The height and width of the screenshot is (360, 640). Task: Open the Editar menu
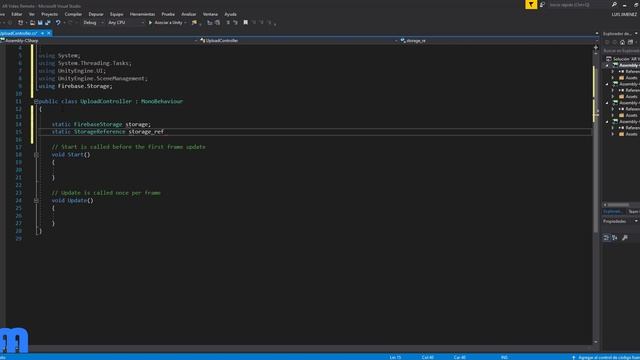click(17, 14)
